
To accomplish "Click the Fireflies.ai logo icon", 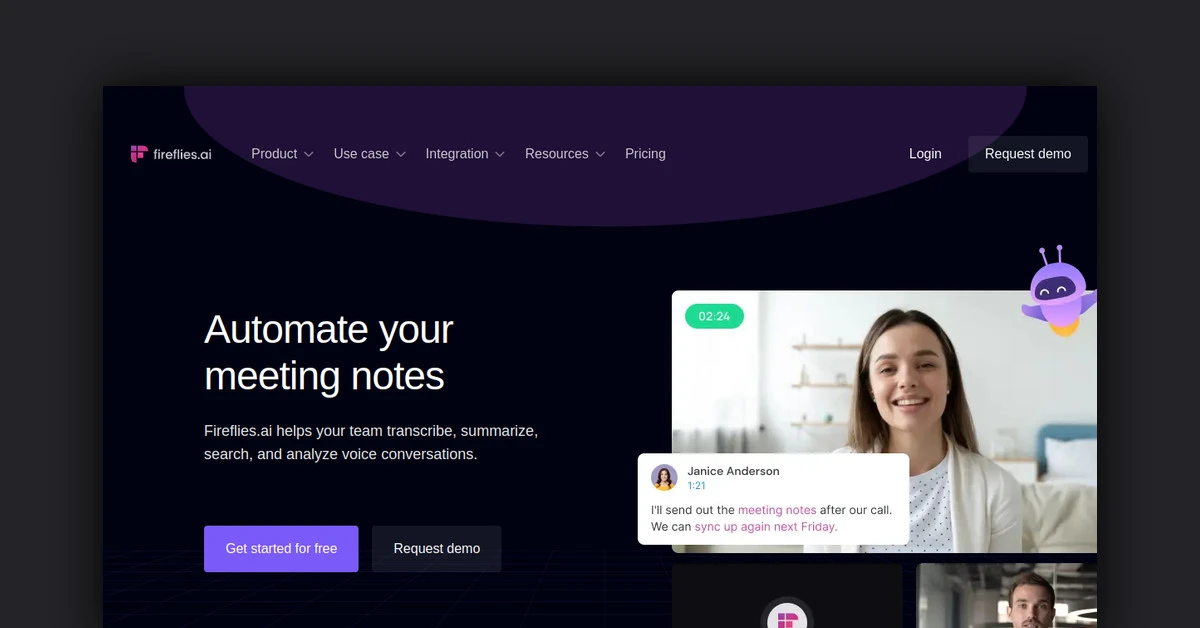I will click(x=139, y=154).
